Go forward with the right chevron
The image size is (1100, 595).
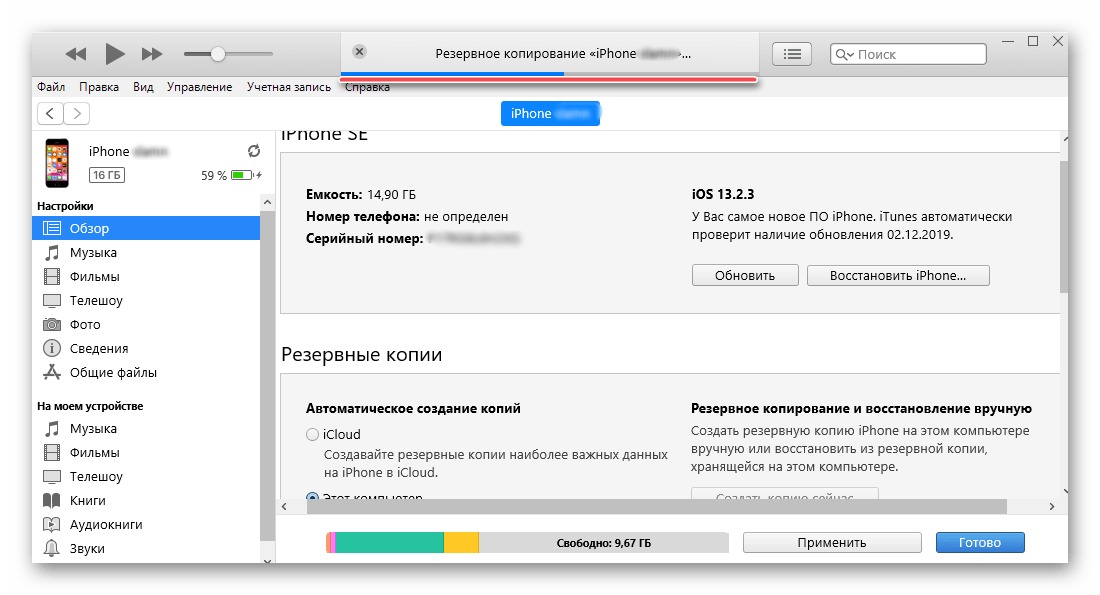[x=77, y=113]
